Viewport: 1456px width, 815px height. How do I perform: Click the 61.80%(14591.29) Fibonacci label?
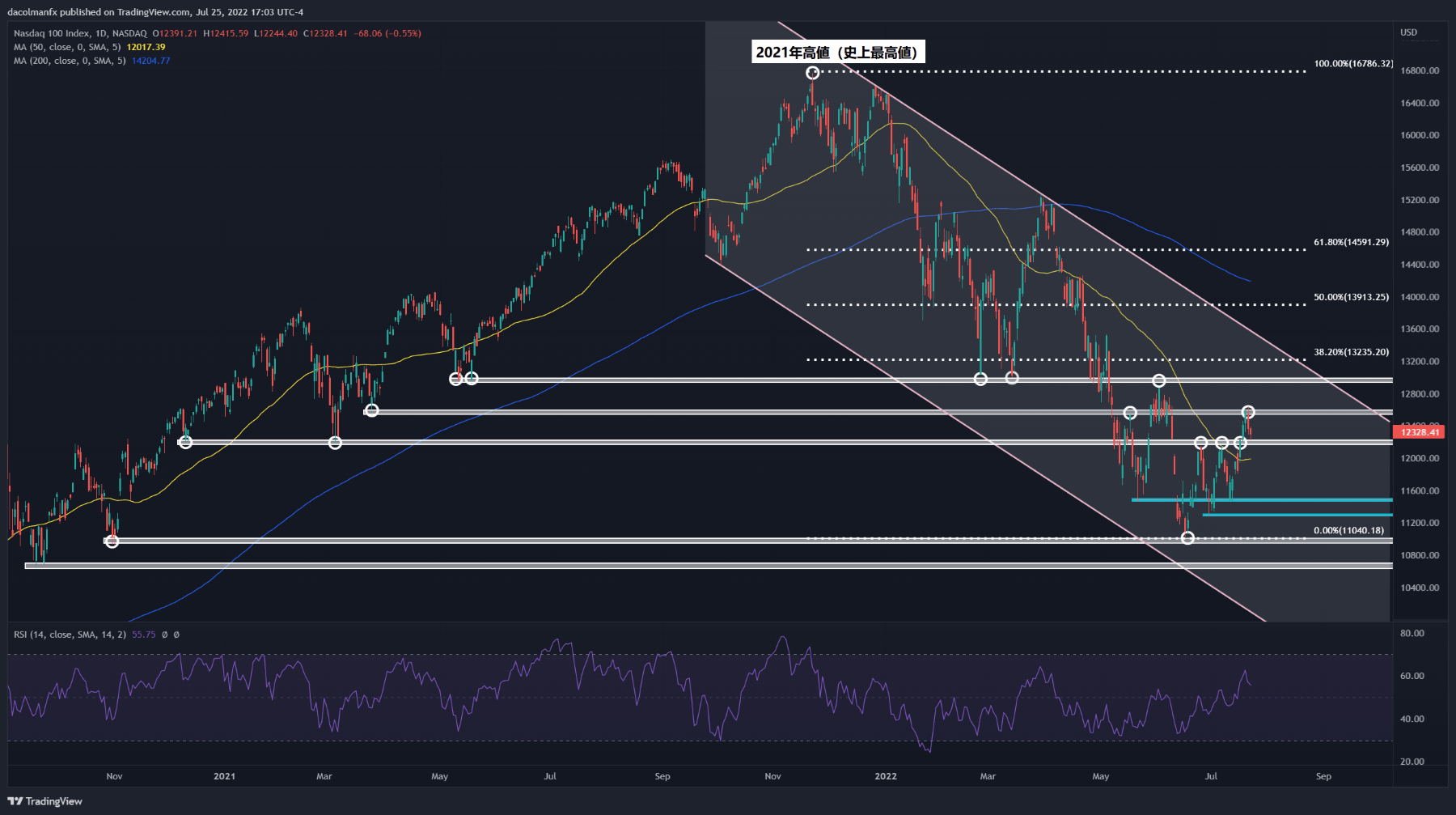coord(1352,242)
